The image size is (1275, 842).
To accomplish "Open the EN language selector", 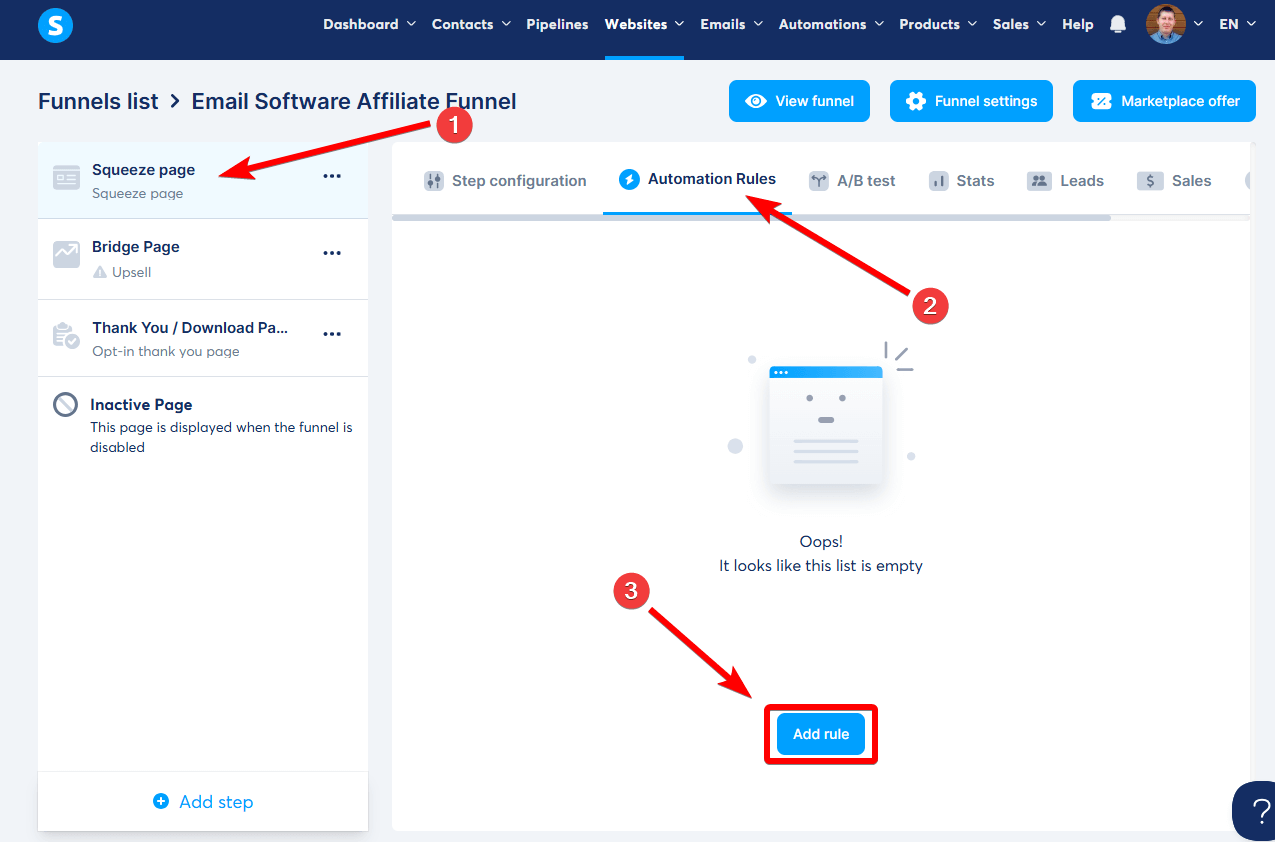I will coord(1237,24).
